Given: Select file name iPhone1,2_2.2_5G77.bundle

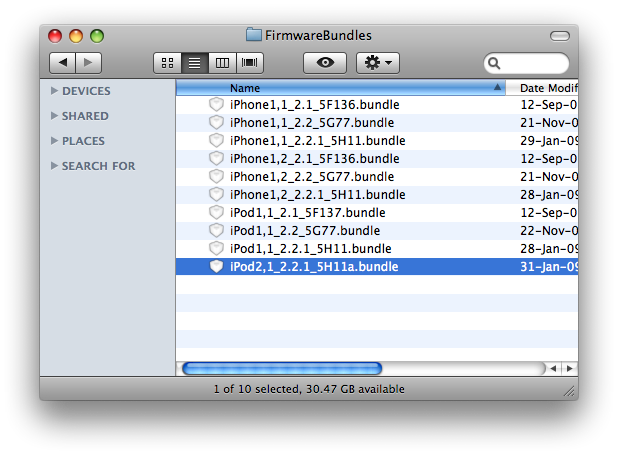Looking at the screenshot, I should point(312,177).
